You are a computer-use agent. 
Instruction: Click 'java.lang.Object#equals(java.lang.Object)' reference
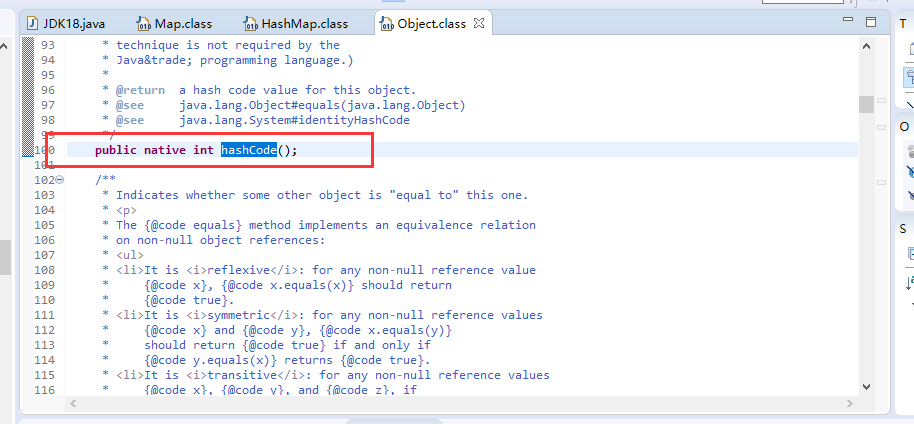coord(322,105)
